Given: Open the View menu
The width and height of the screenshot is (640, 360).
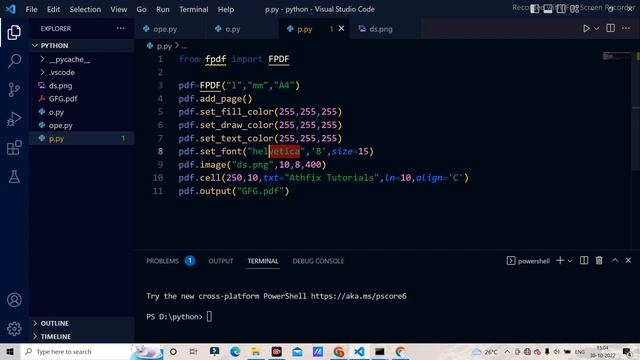Looking at the screenshot, I should pos(118,9).
